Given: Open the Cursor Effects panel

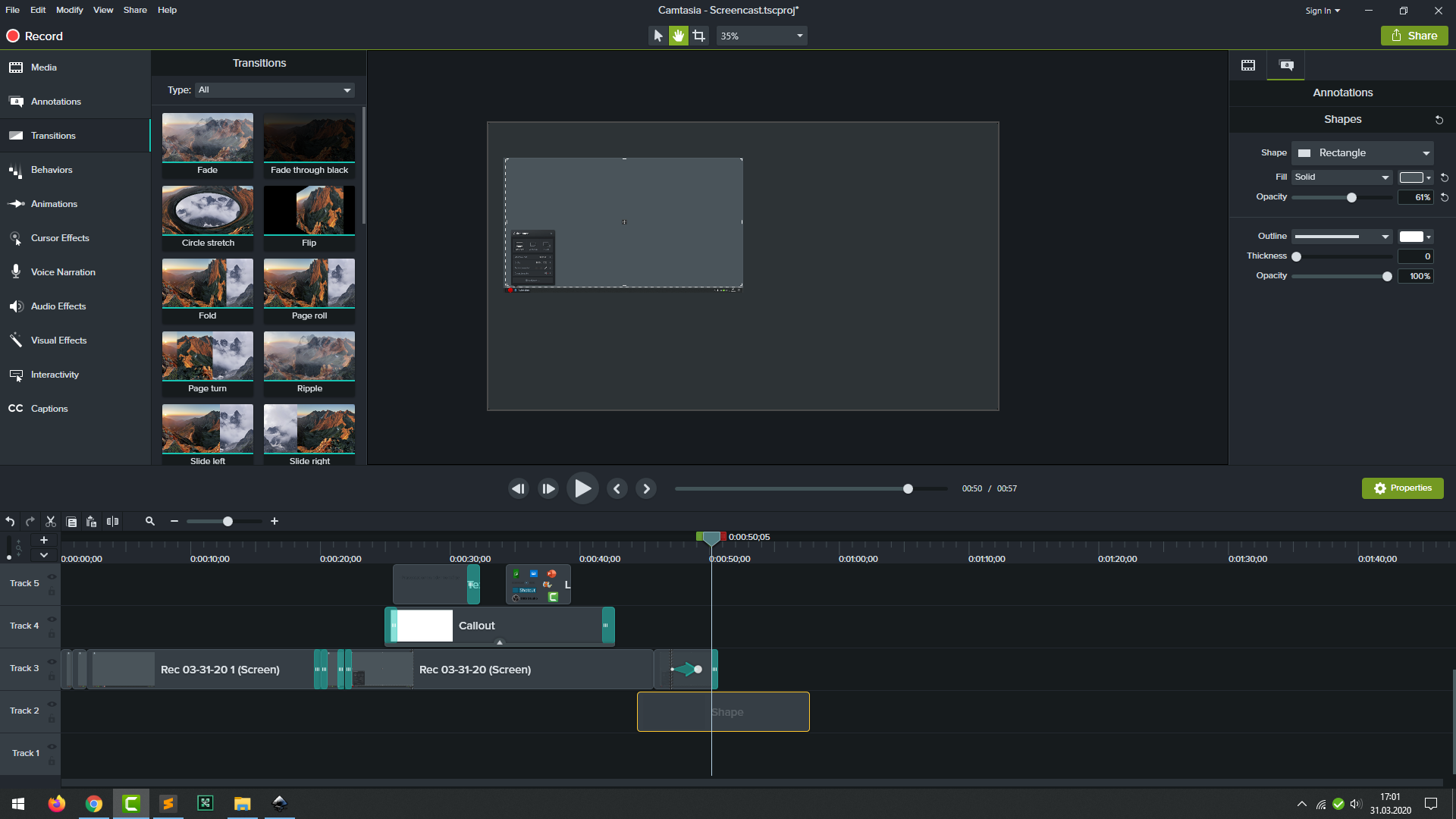Looking at the screenshot, I should tap(60, 238).
